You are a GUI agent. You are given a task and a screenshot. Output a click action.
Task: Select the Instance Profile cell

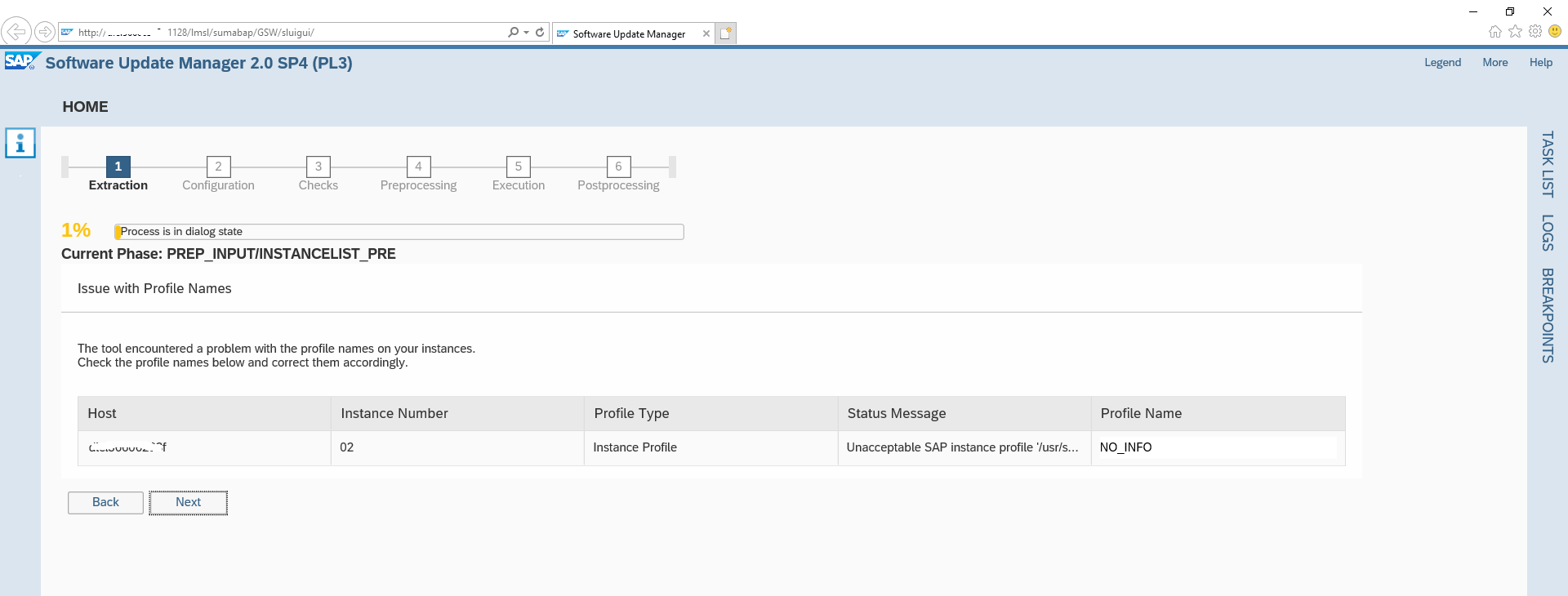pyautogui.click(x=710, y=447)
